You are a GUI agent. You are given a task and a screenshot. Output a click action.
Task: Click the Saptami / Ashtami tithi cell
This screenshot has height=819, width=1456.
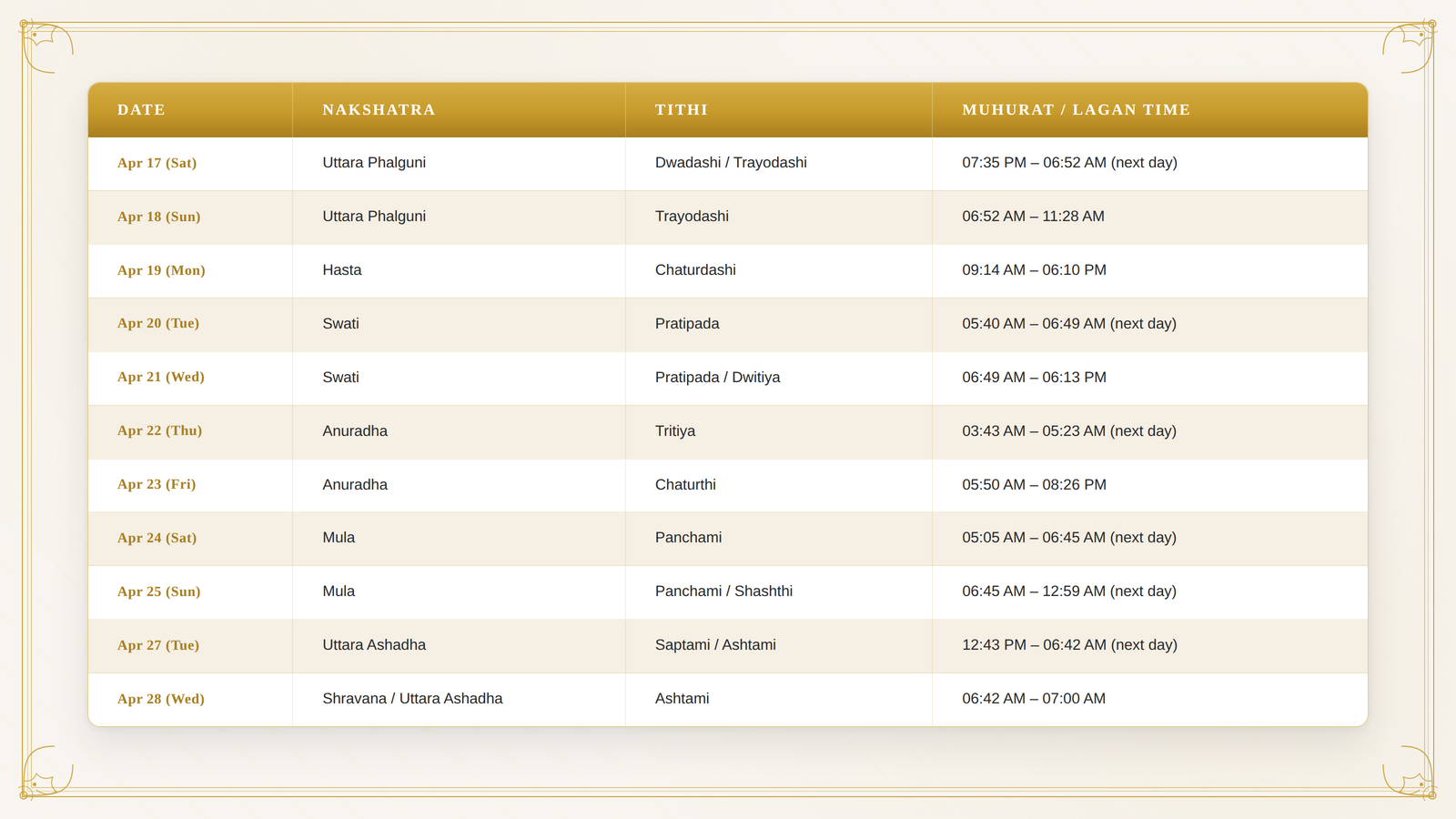coord(779,646)
